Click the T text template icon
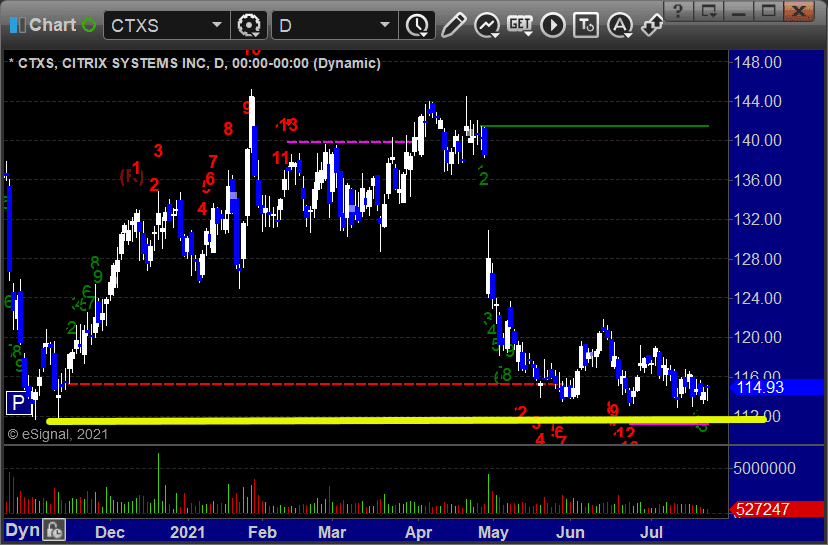Viewport: 828px width, 545px height. (x=586, y=25)
